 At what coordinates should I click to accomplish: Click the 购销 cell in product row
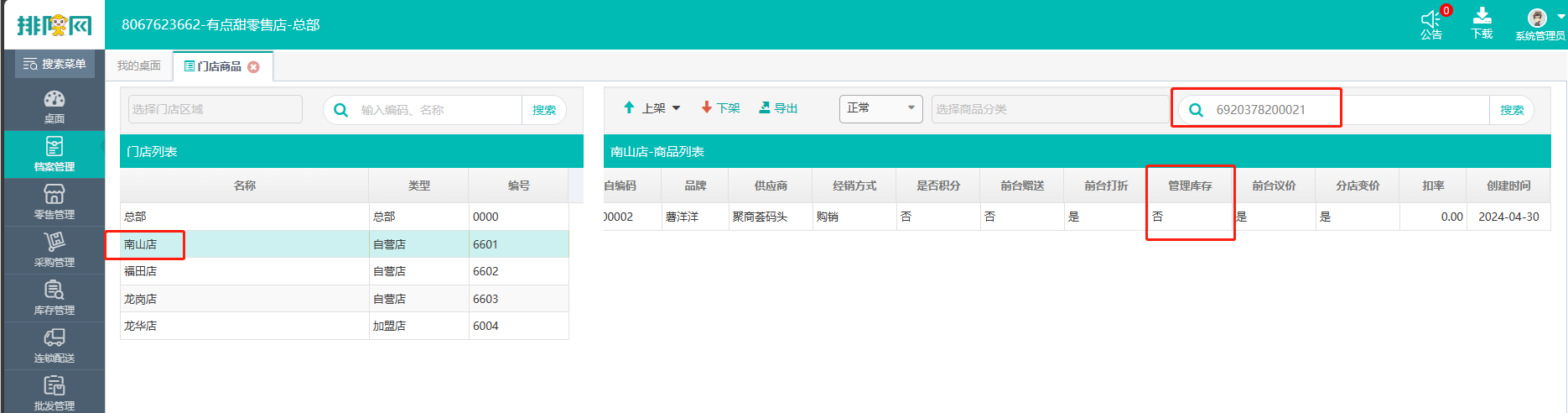854,217
